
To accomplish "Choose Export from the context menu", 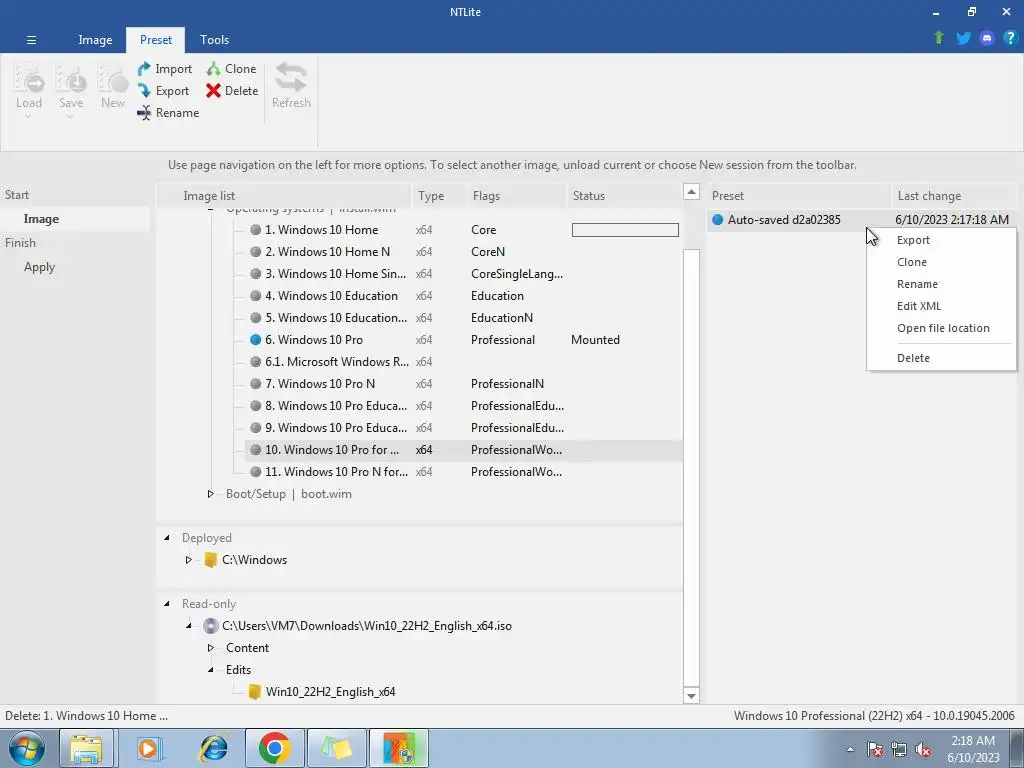I will click(941, 240).
